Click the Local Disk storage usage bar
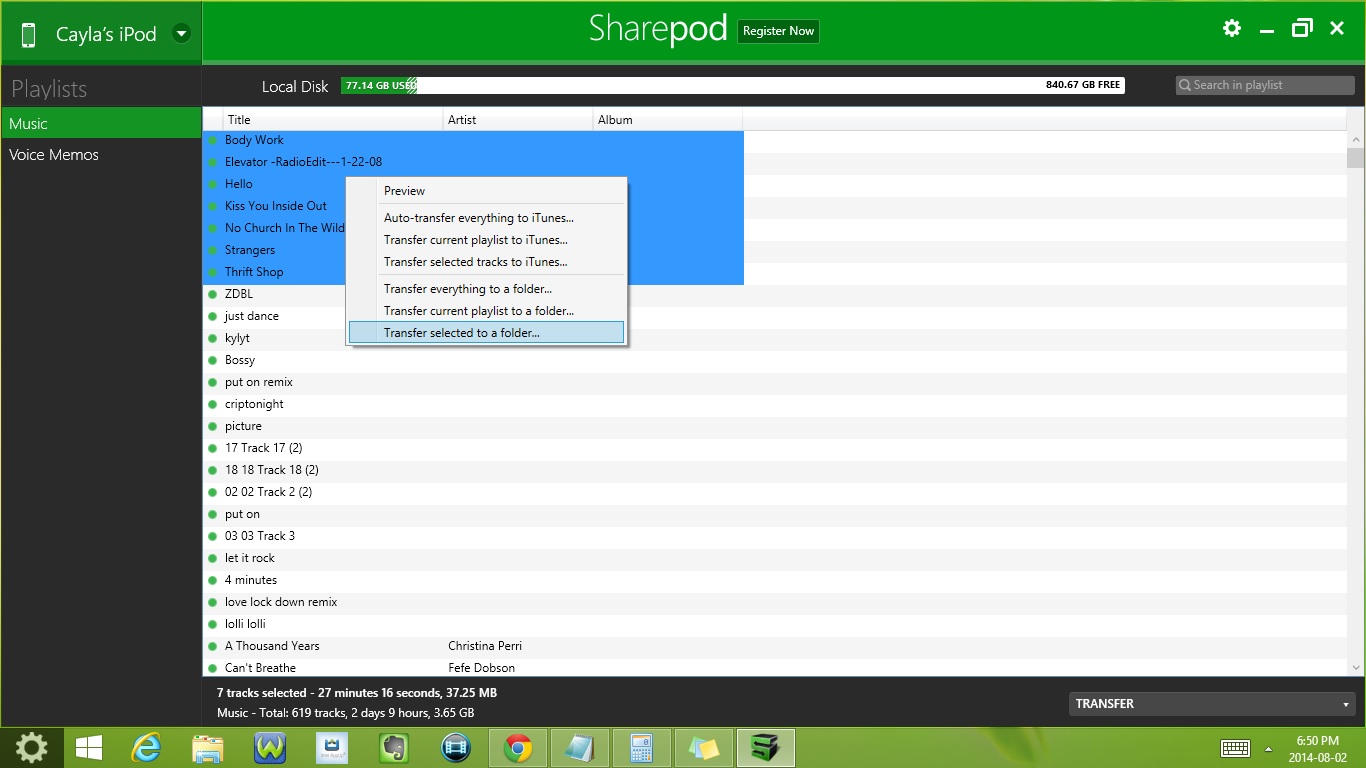 coord(733,86)
